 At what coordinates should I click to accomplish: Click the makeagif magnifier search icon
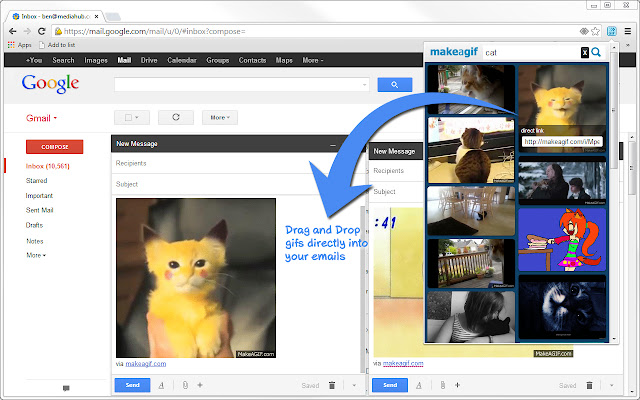point(596,52)
